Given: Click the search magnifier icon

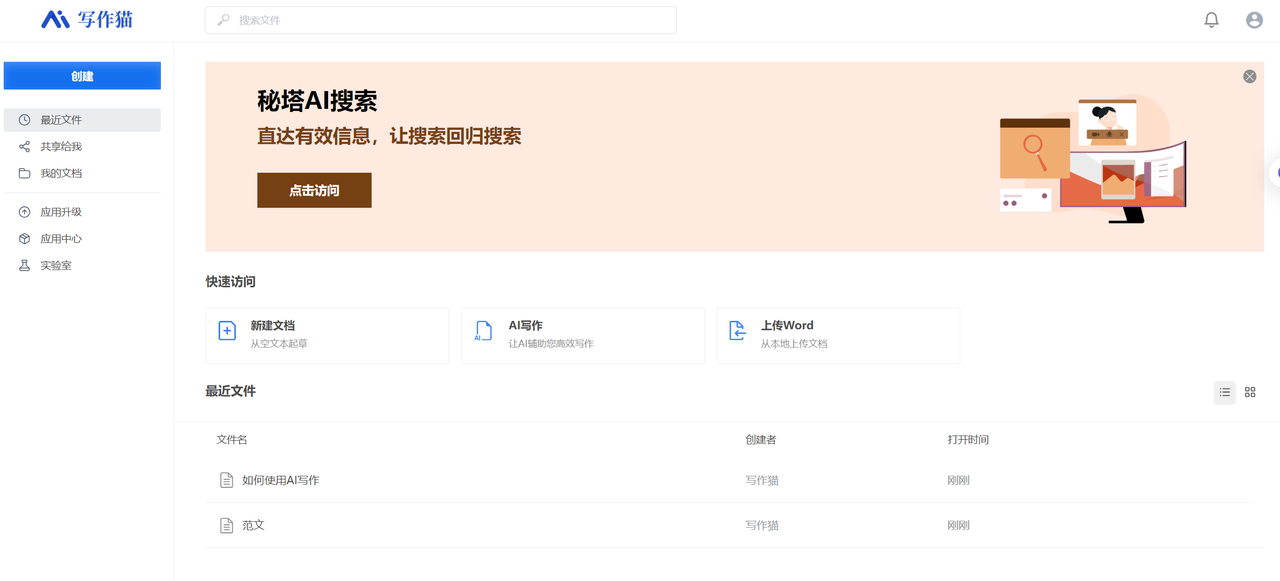Looking at the screenshot, I should coord(224,20).
